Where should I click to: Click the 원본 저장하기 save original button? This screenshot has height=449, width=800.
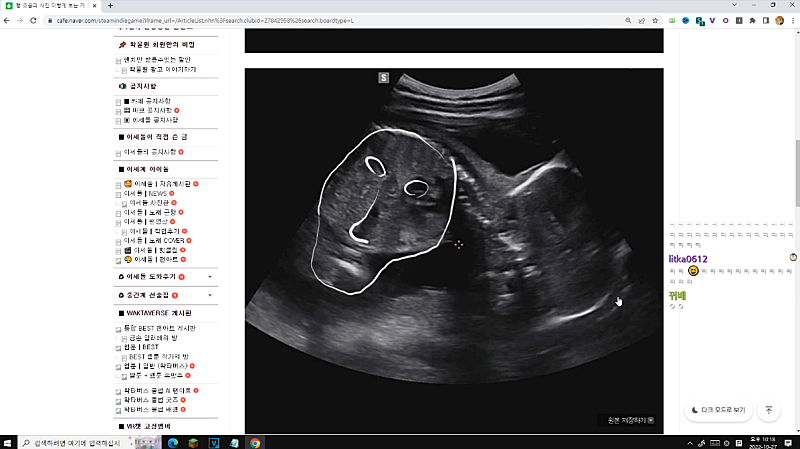point(626,420)
